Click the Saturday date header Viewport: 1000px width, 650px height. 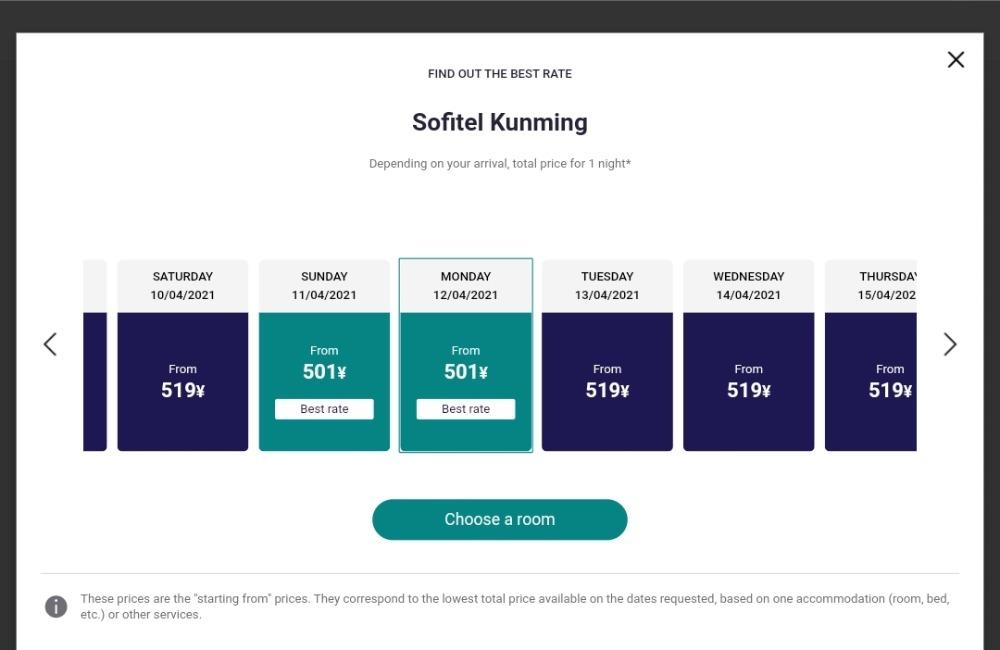coord(182,286)
